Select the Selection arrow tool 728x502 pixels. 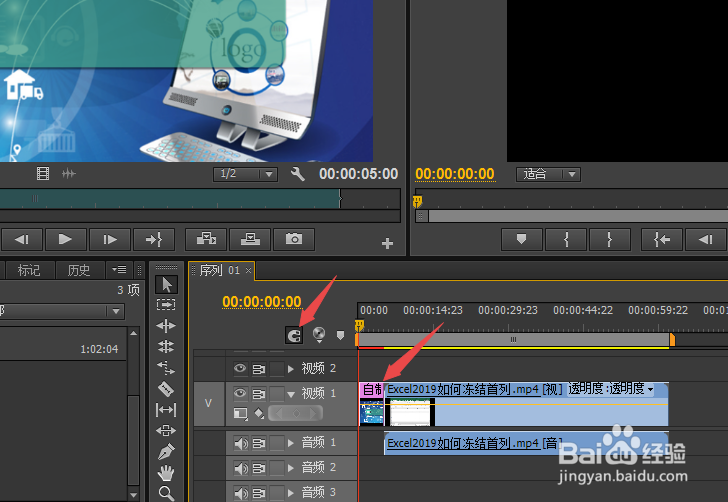[166, 284]
